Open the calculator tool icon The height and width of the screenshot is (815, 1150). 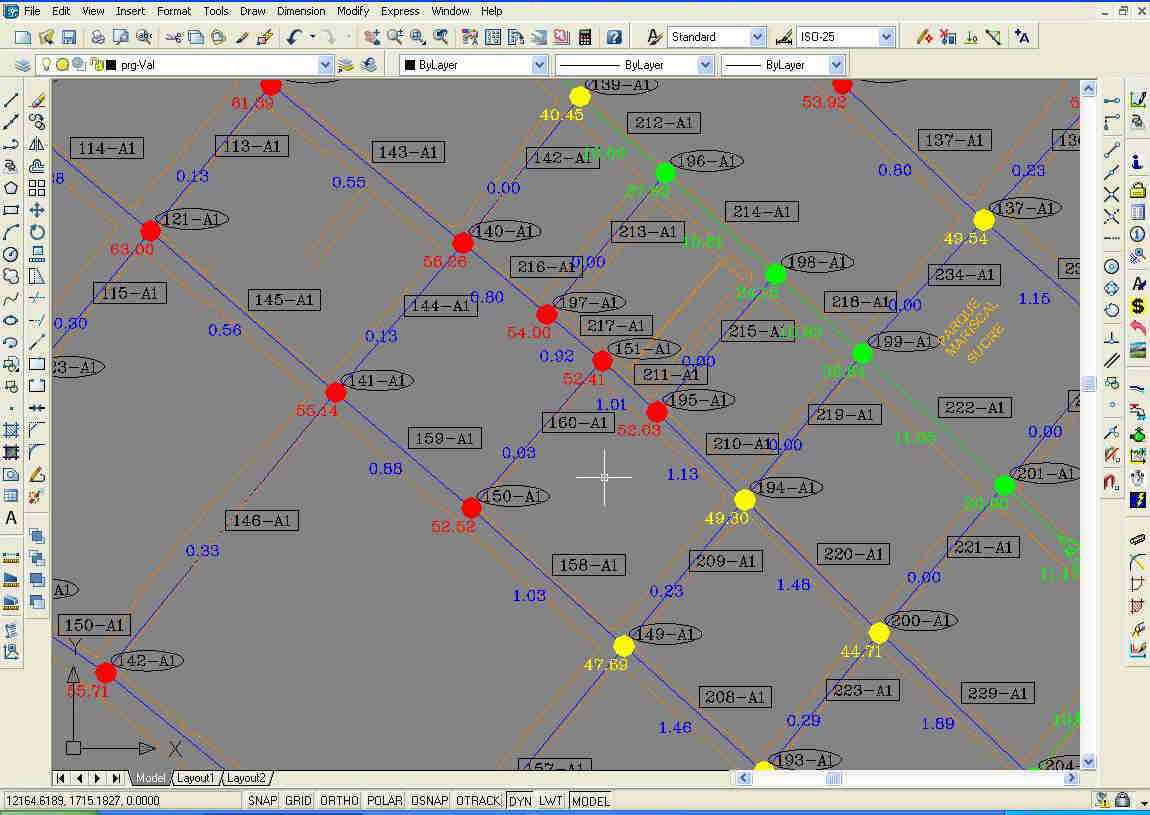tap(585, 37)
